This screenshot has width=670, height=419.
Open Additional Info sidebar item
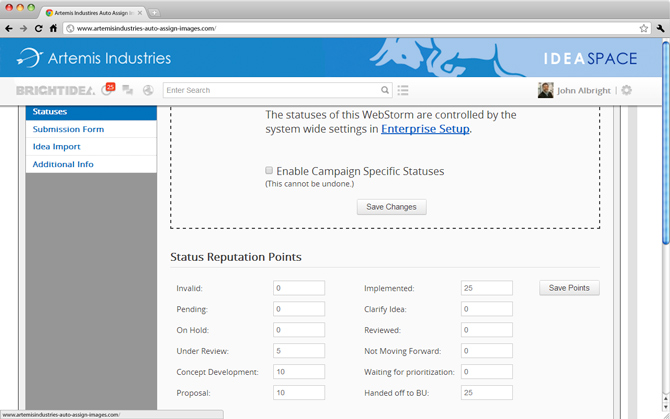[x=91, y=164]
